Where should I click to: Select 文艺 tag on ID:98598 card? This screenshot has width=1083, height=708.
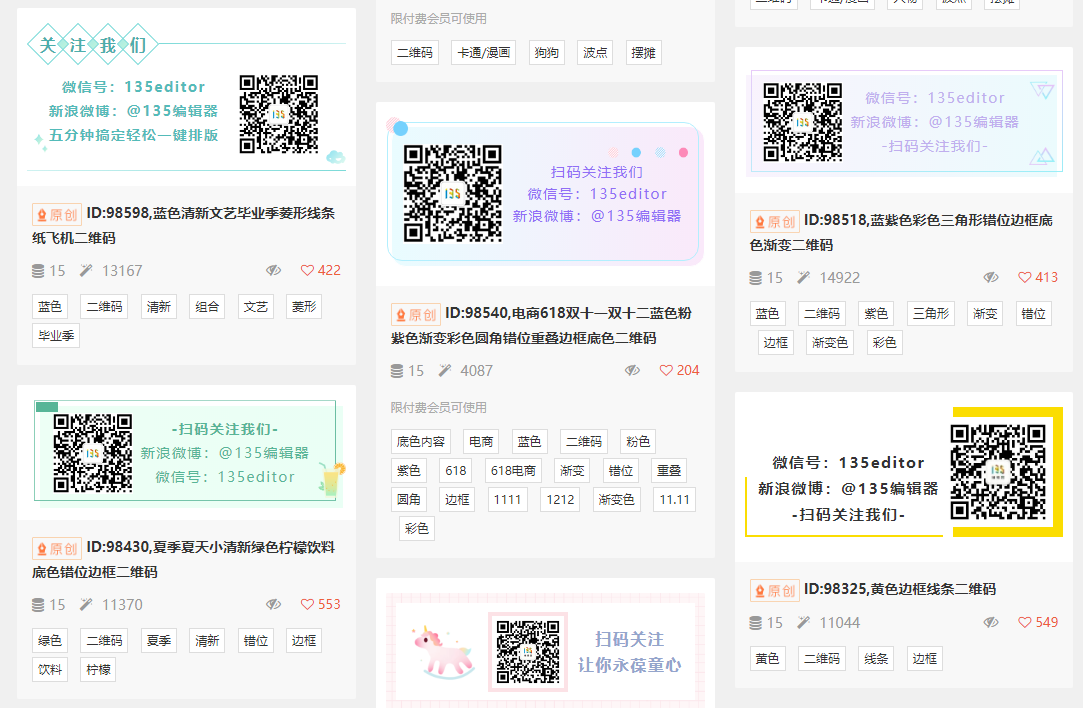[256, 307]
